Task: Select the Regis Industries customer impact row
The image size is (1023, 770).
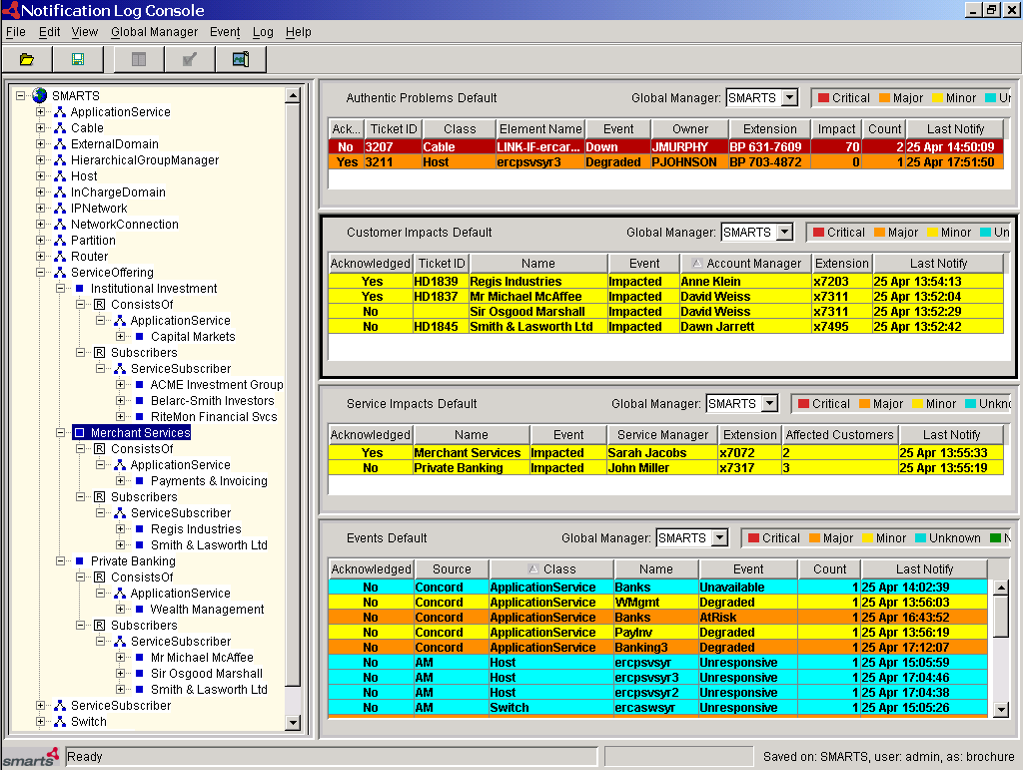Action: (665, 281)
